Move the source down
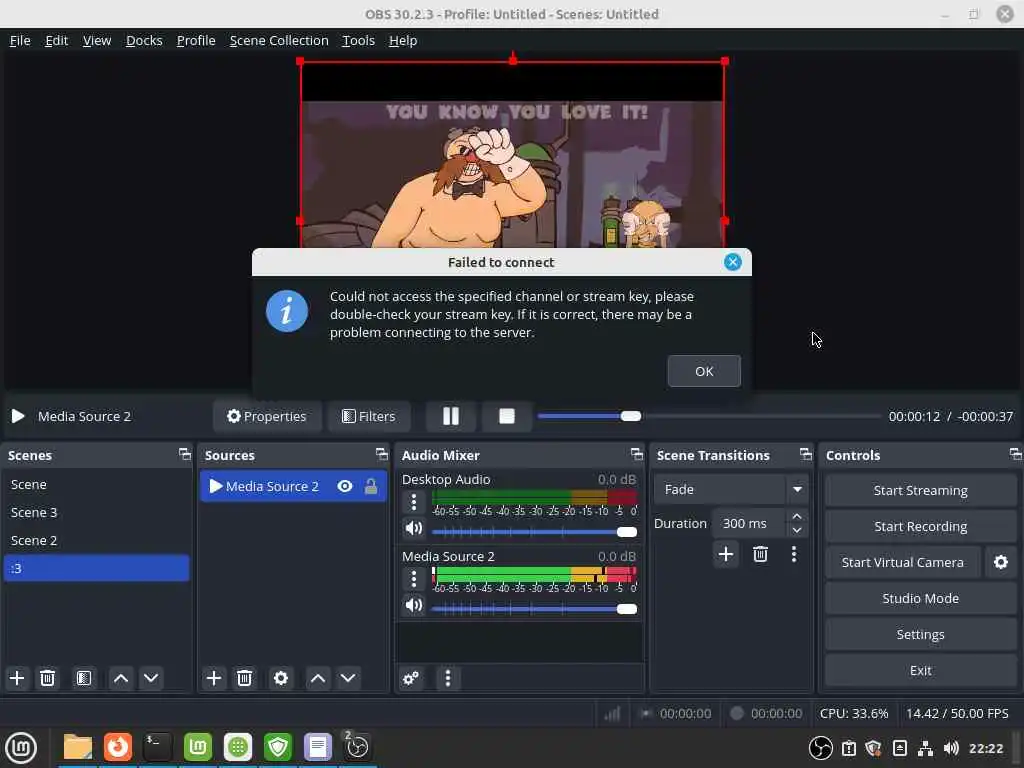 click(348, 678)
